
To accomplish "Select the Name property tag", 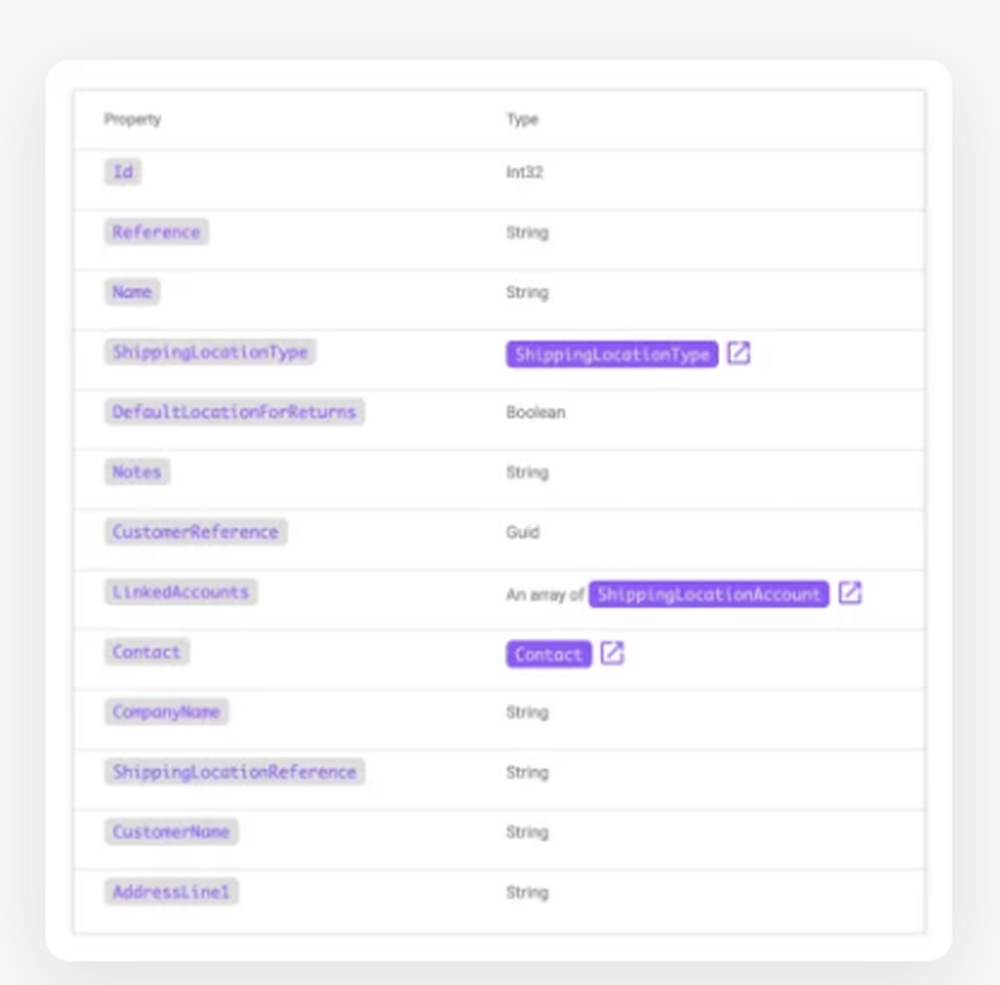I will coord(132,292).
